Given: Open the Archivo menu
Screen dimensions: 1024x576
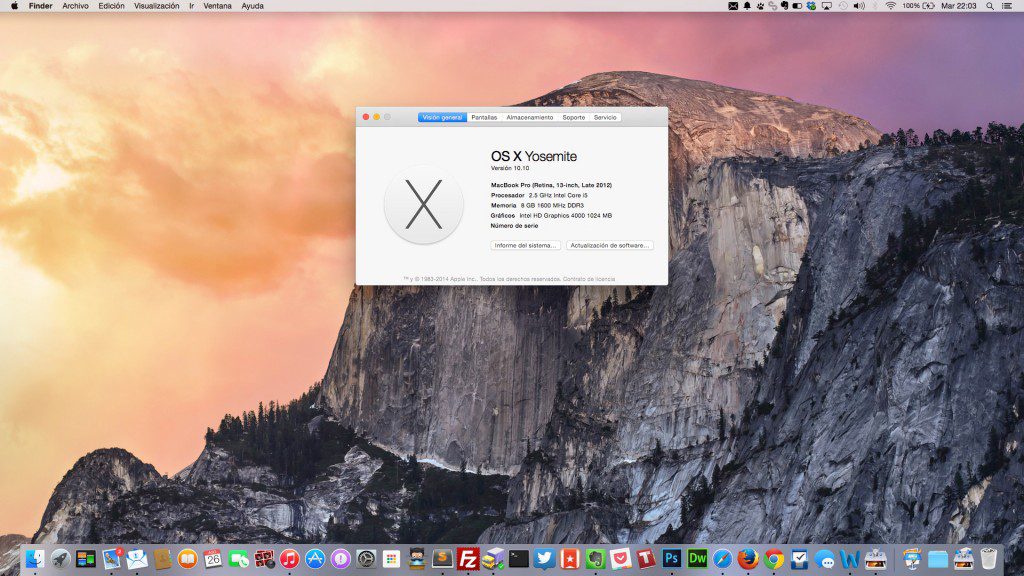Looking at the screenshot, I should tap(75, 6).
